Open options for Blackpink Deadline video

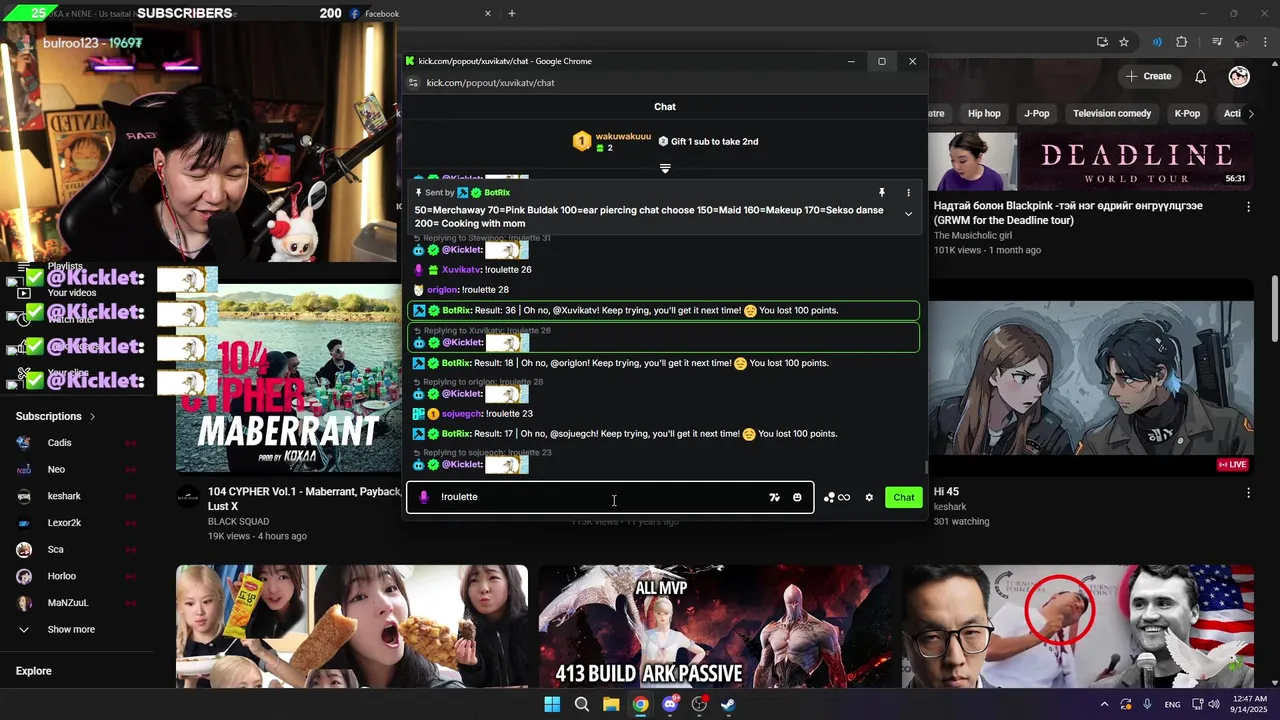pos(1248,207)
